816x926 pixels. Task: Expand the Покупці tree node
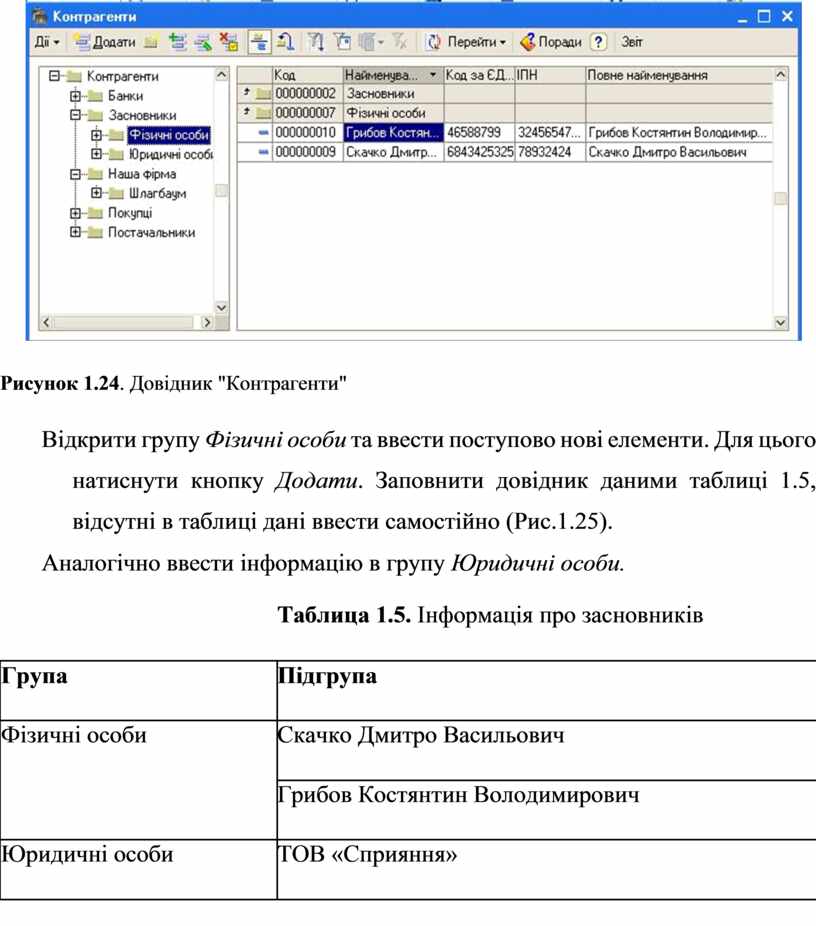click(x=75, y=213)
